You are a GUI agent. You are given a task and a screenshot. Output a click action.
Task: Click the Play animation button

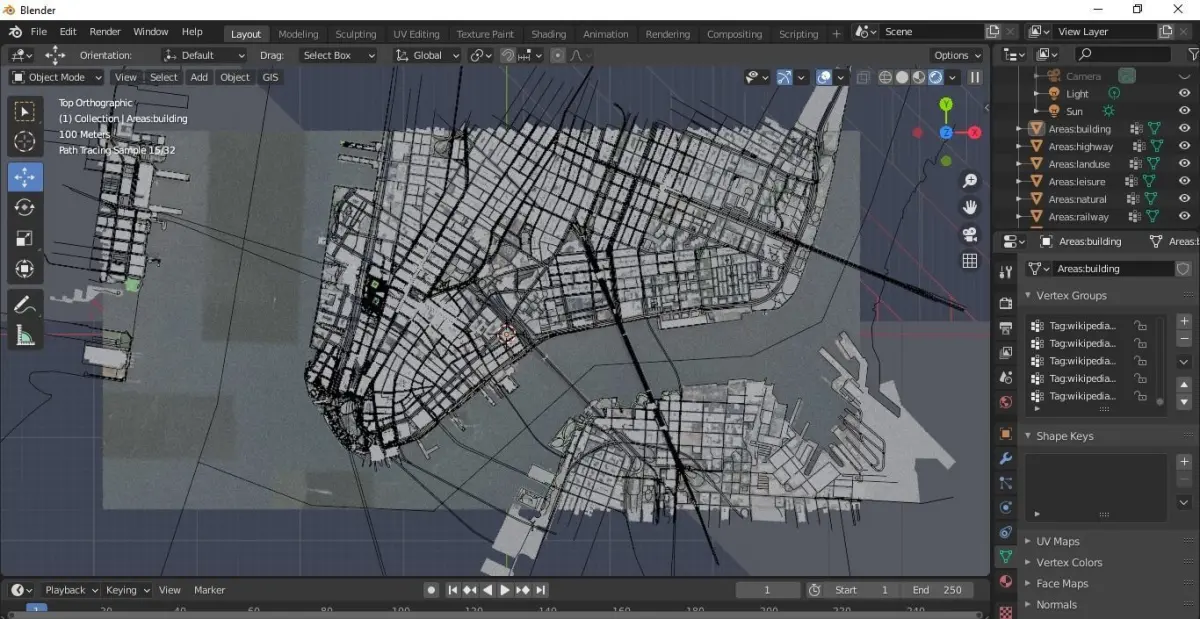(505, 590)
